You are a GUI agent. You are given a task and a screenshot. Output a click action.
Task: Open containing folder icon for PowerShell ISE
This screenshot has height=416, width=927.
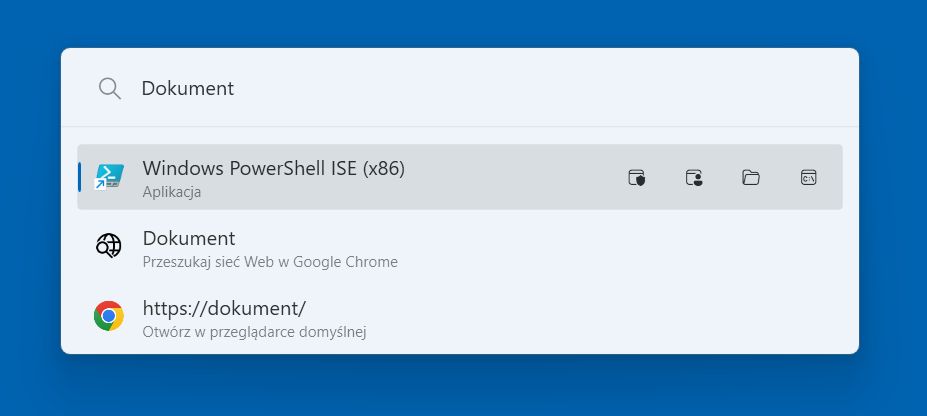click(x=751, y=177)
